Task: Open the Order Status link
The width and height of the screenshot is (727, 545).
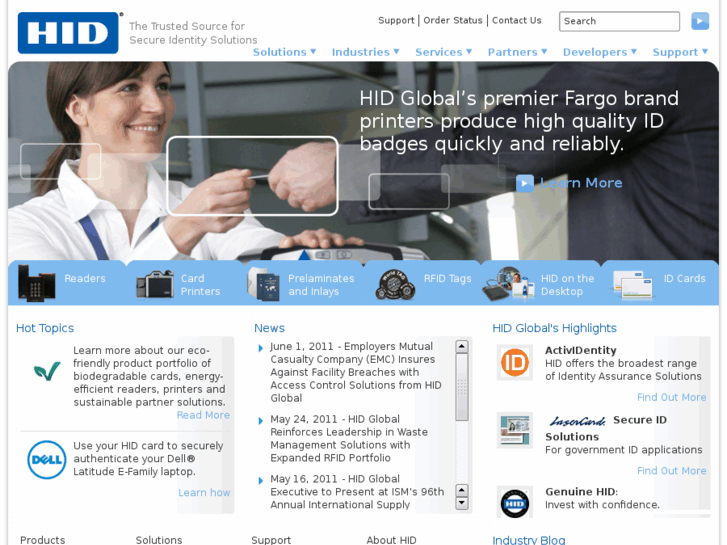Action: point(453,20)
